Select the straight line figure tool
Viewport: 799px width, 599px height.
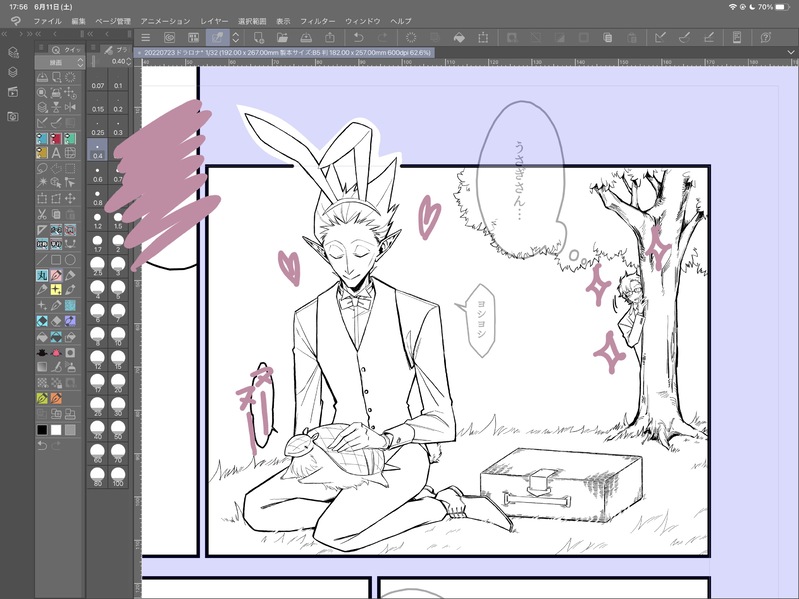(x=42, y=260)
